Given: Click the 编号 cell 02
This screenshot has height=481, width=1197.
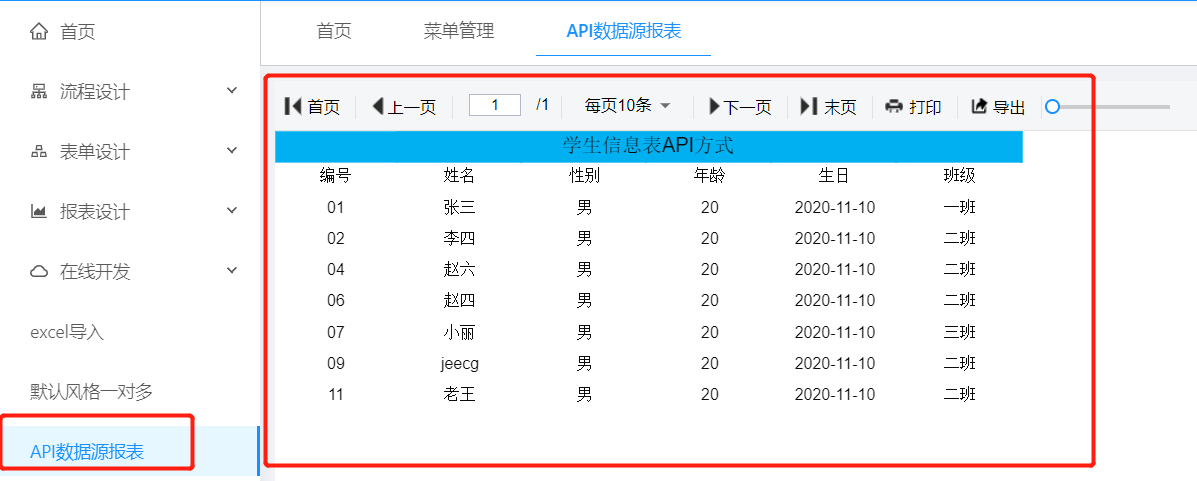Looking at the screenshot, I should pyautogui.click(x=336, y=238).
